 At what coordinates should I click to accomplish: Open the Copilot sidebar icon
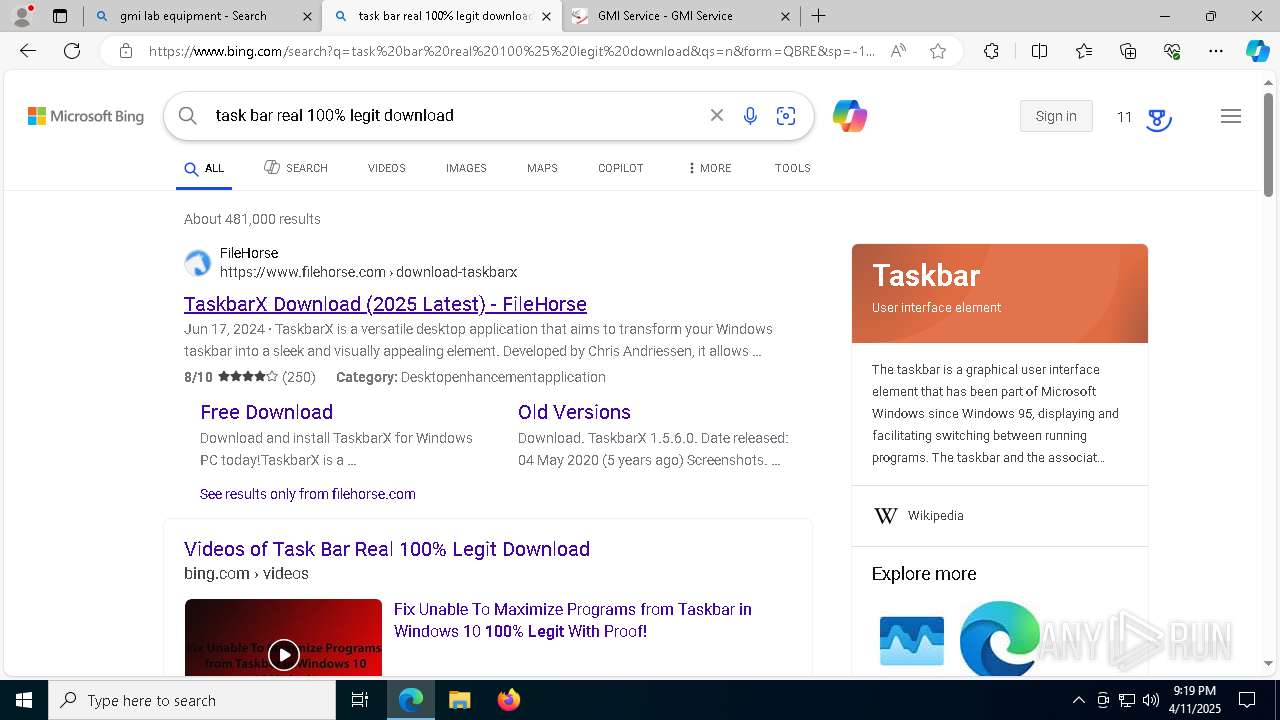(1257, 51)
